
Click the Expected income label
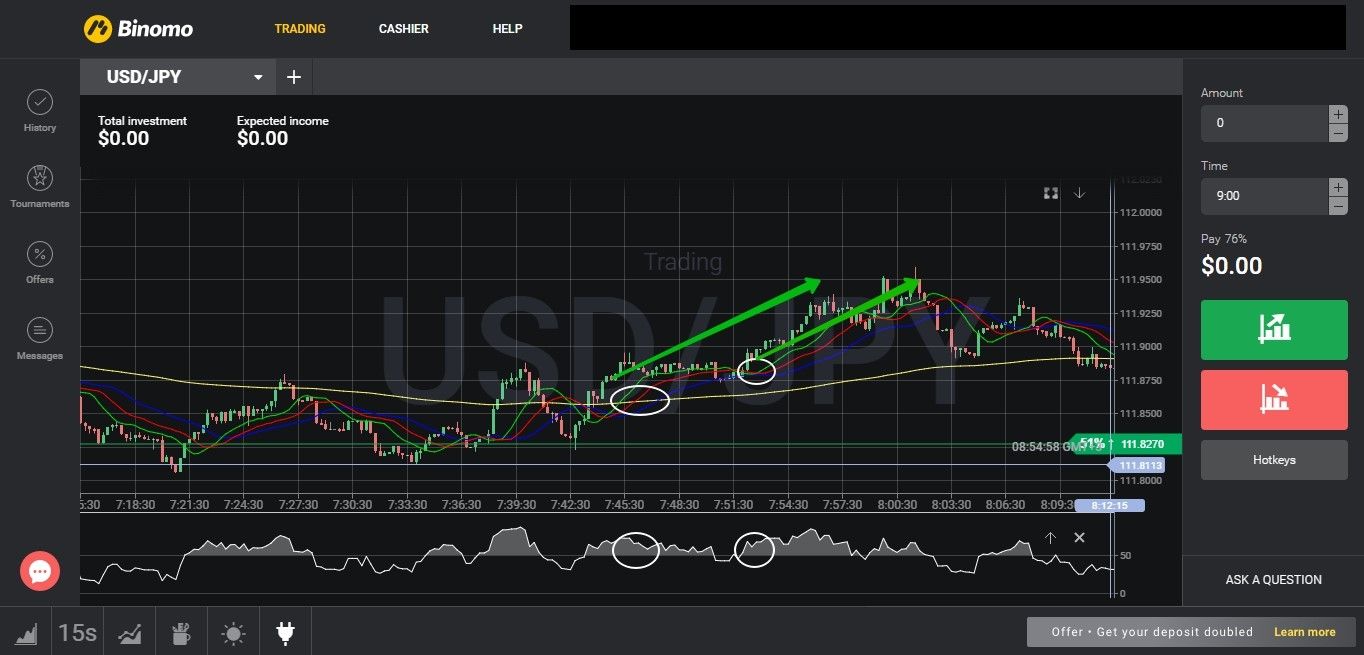pyautogui.click(x=283, y=121)
